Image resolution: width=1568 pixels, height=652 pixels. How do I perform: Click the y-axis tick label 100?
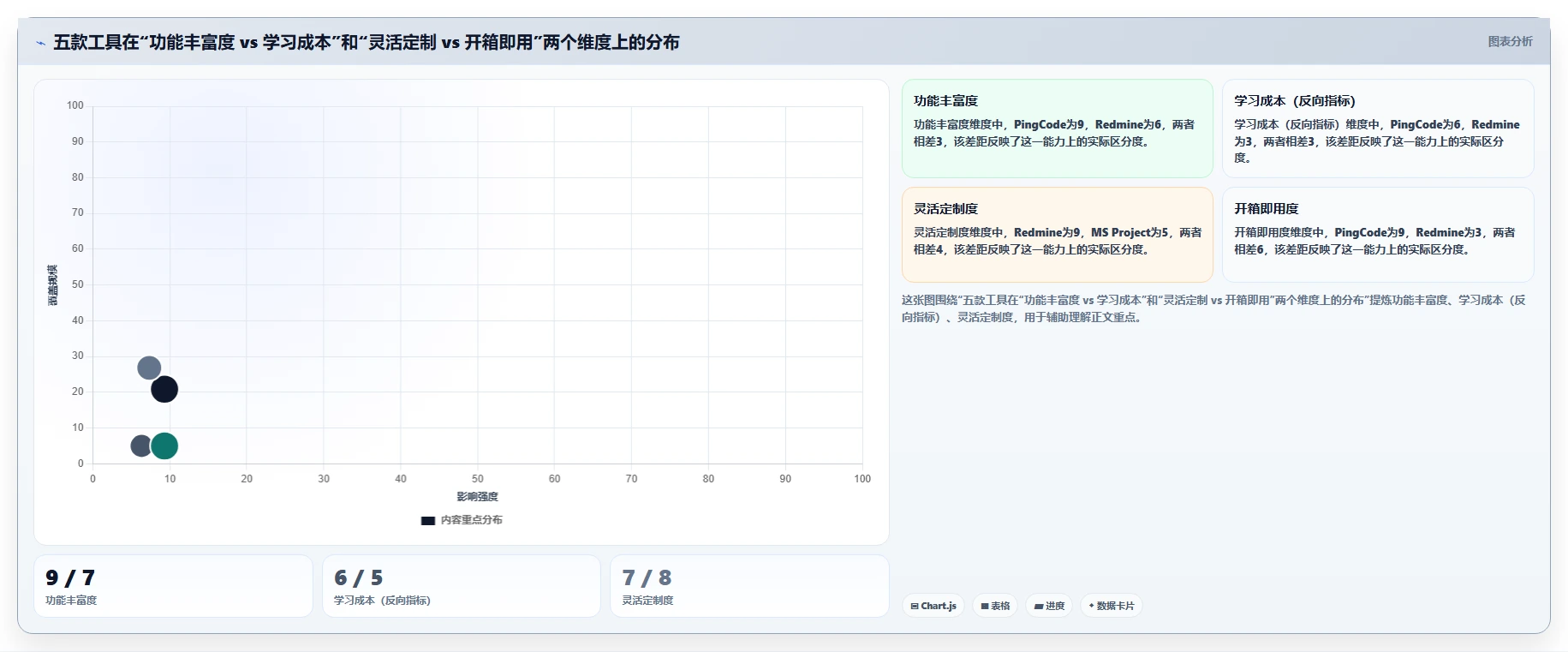coord(75,105)
